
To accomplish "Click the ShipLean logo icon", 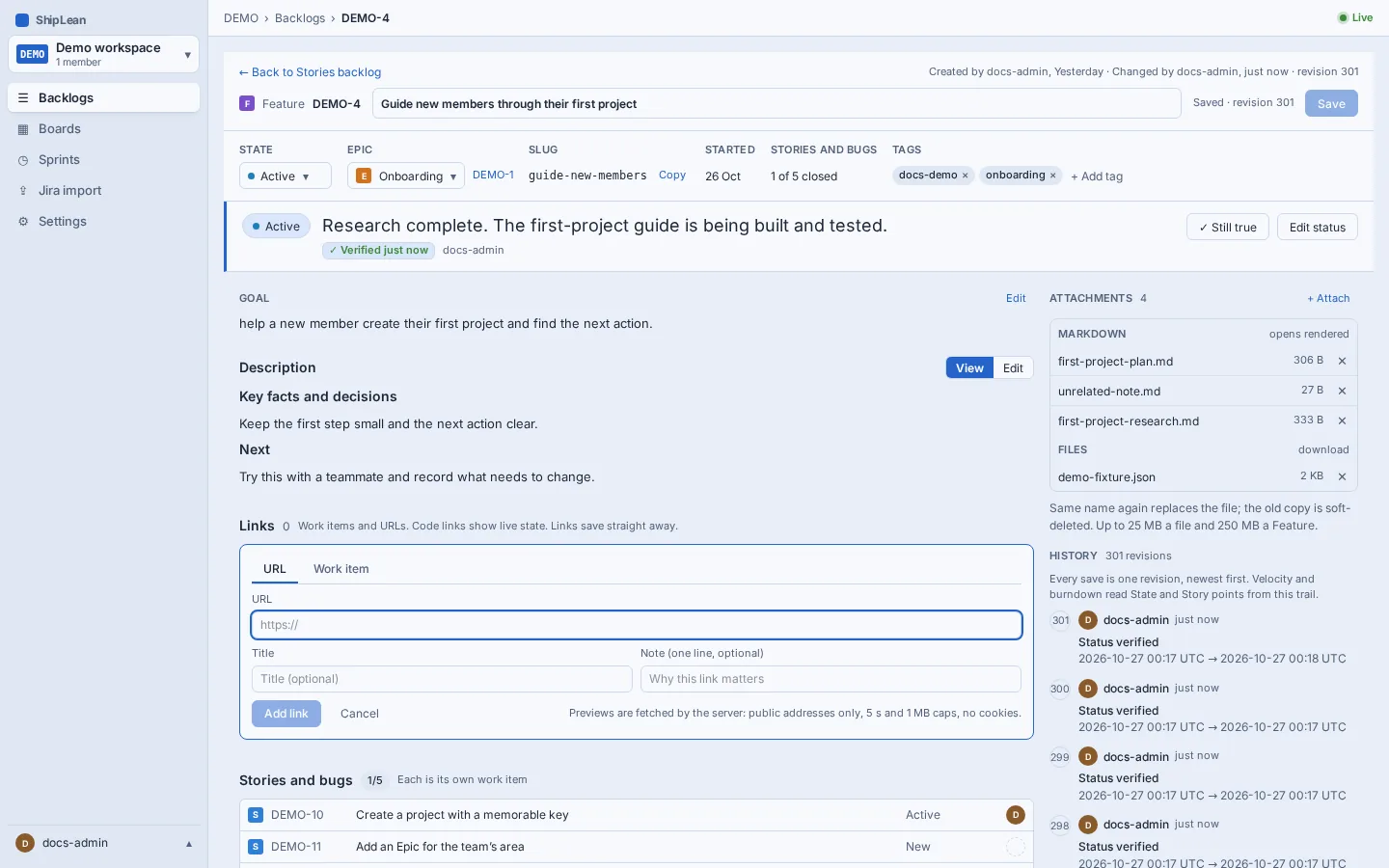I will (22, 19).
